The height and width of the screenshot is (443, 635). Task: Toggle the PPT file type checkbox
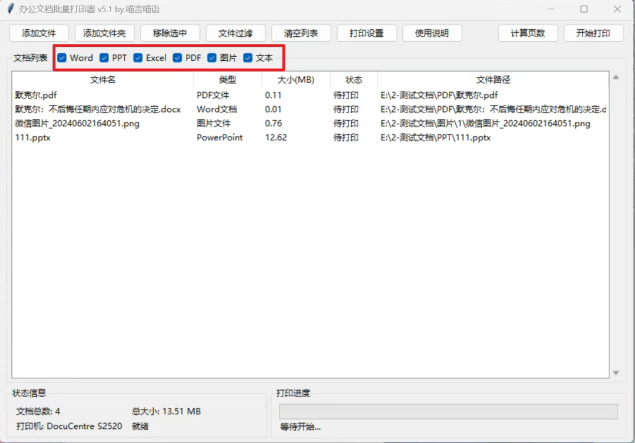pos(104,58)
